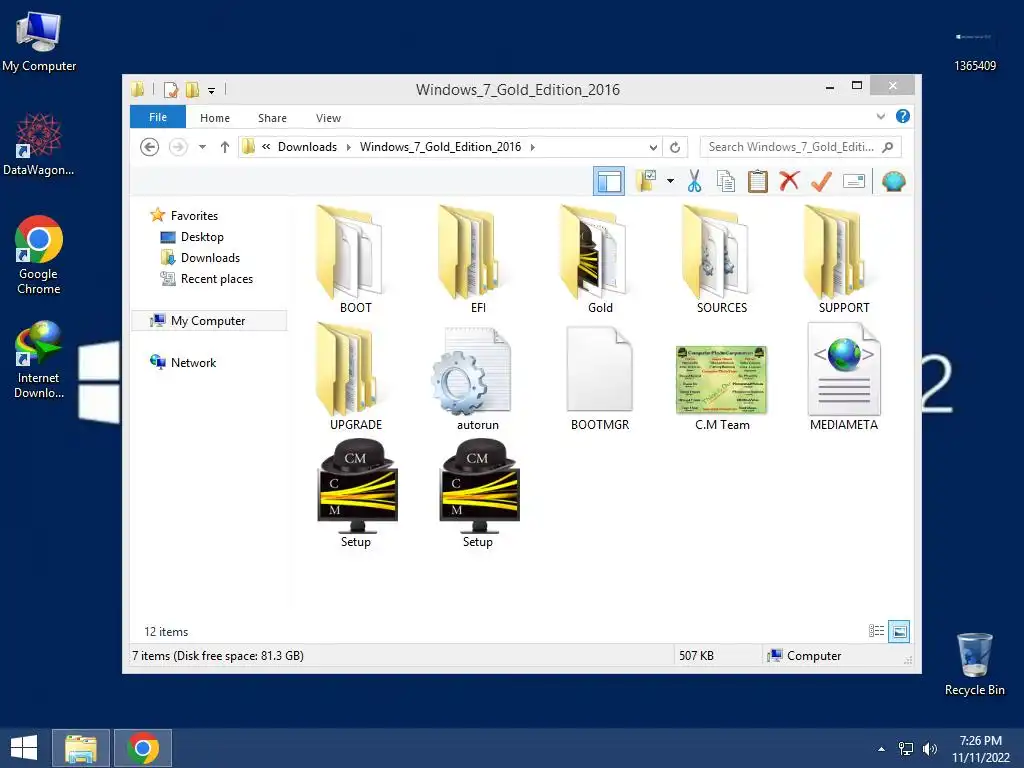The image size is (1024, 768).
Task: Click the Rename icon in toolbar
Action: click(854, 181)
